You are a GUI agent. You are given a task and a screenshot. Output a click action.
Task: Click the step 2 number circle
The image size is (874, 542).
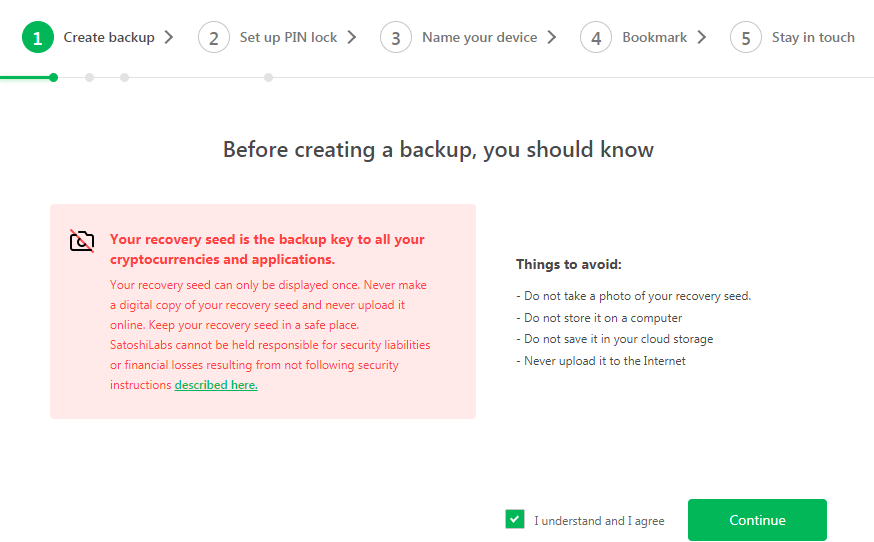tap(214, 38)
